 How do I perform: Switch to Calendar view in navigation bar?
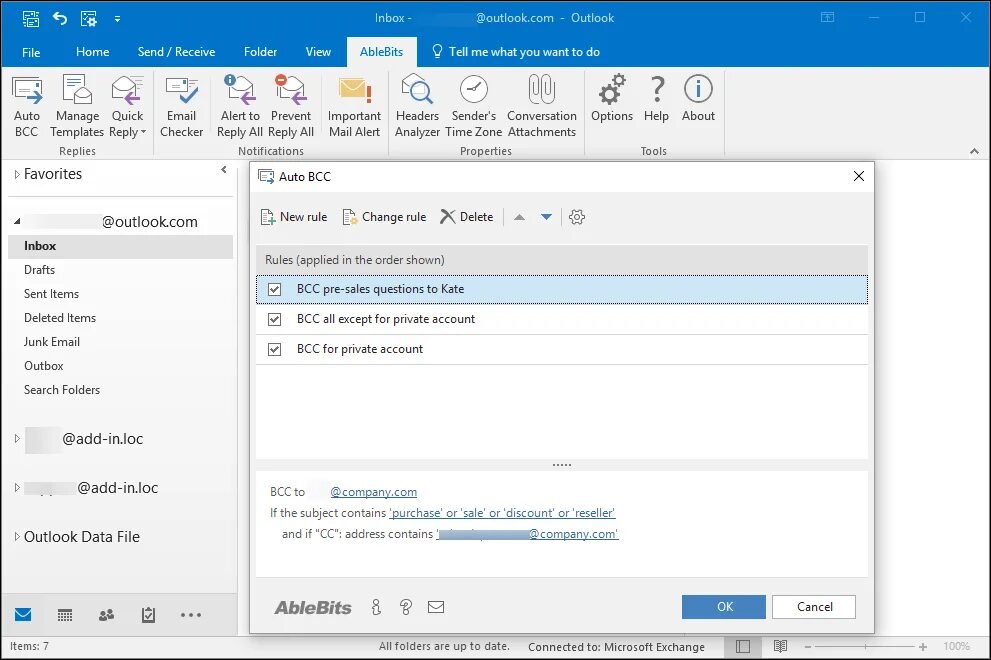(x=64, y=615)
